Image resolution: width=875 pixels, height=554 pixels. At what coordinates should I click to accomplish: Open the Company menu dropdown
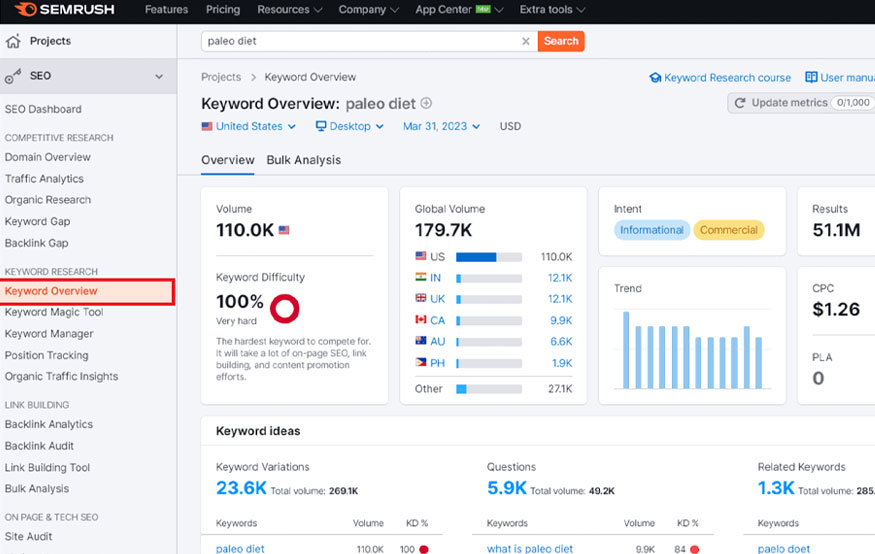click(x=368, y=9)
